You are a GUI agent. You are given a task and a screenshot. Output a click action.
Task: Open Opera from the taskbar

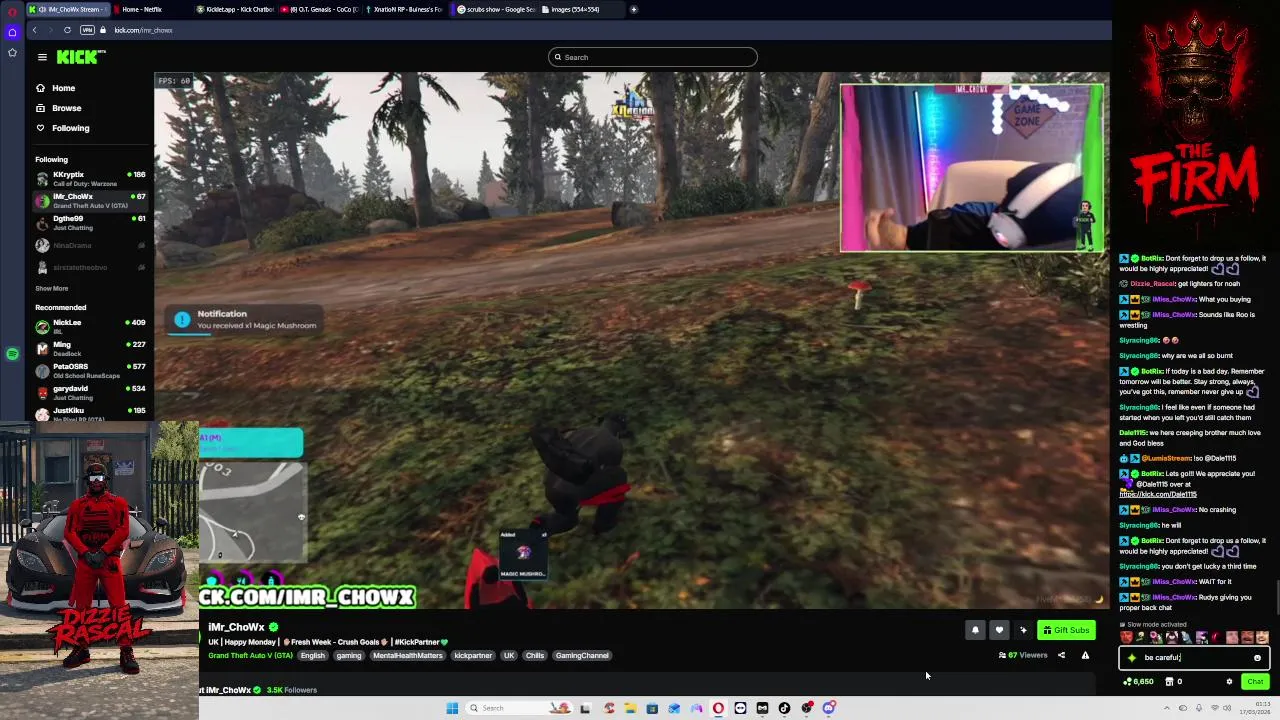point(718,708)
